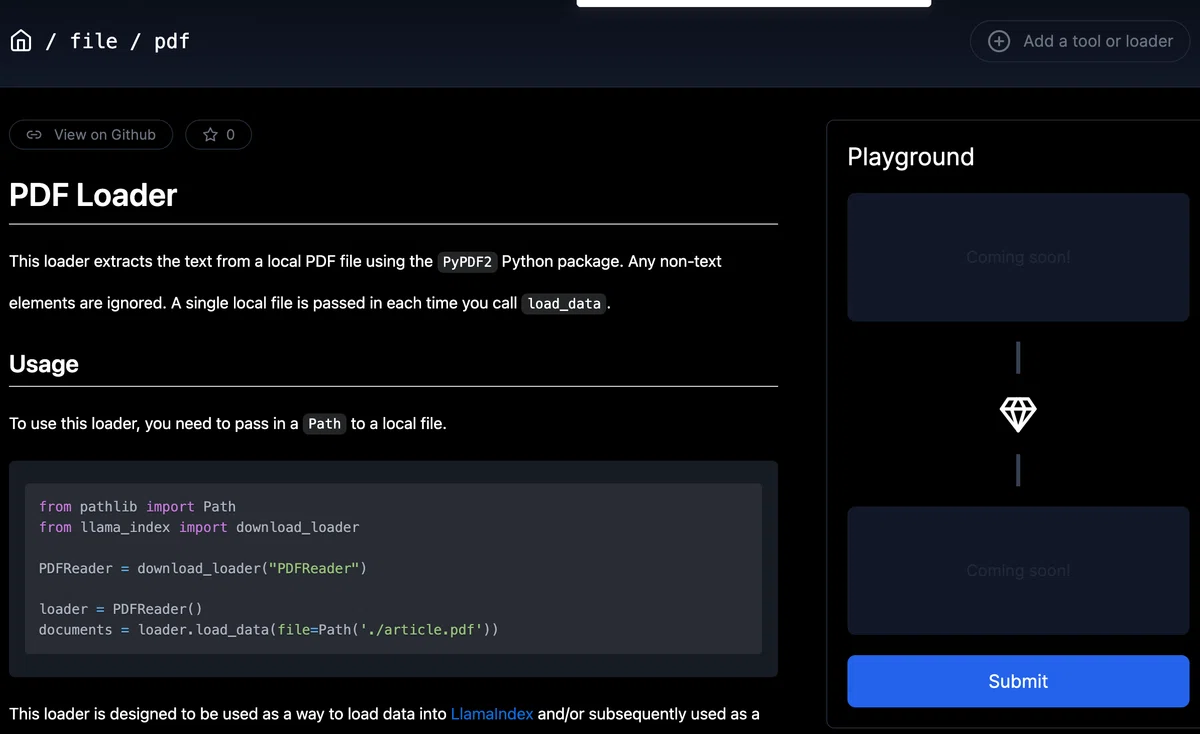Click the plus circle icon in header
1200x734 pixels.
pyautogui.click(x=999, y=41)
